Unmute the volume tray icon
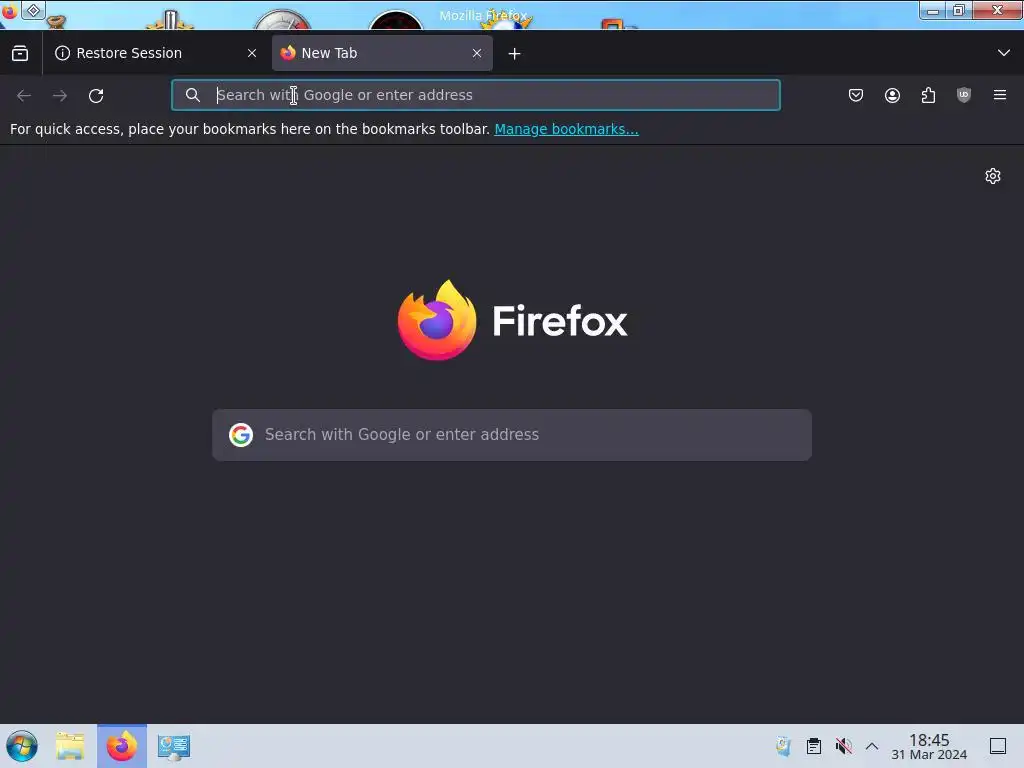The image size is (1024, 768). coord(844,746)
